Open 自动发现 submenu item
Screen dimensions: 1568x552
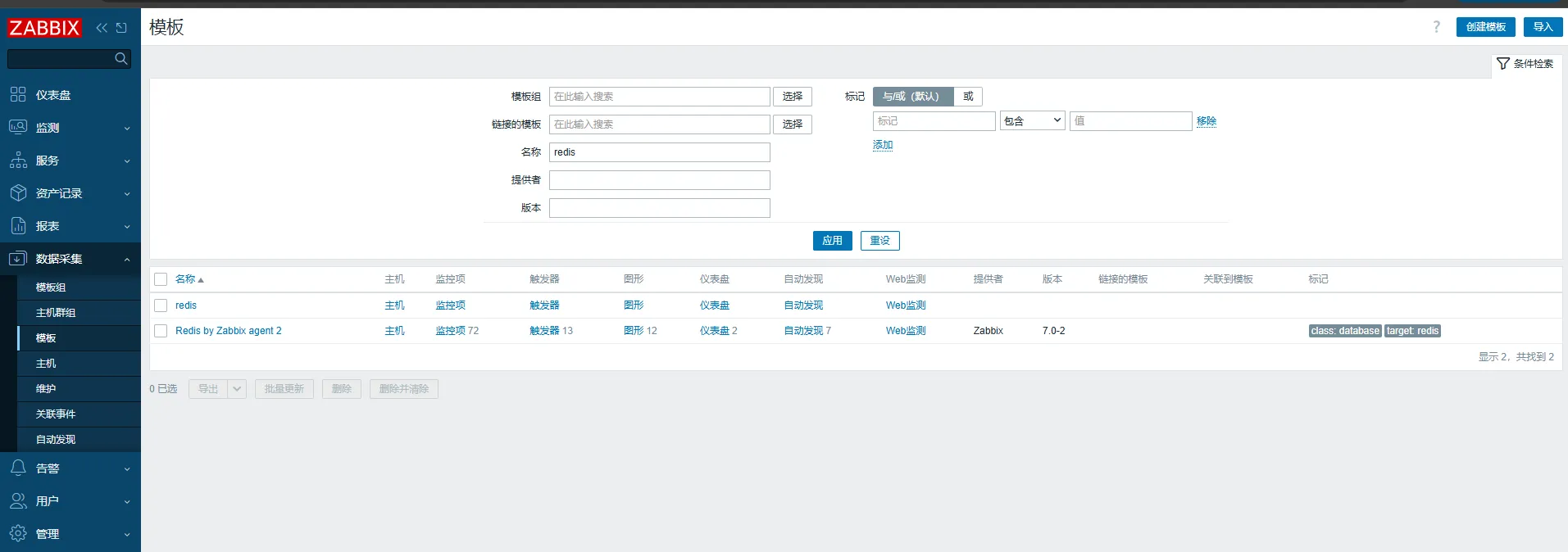[79, 440]
